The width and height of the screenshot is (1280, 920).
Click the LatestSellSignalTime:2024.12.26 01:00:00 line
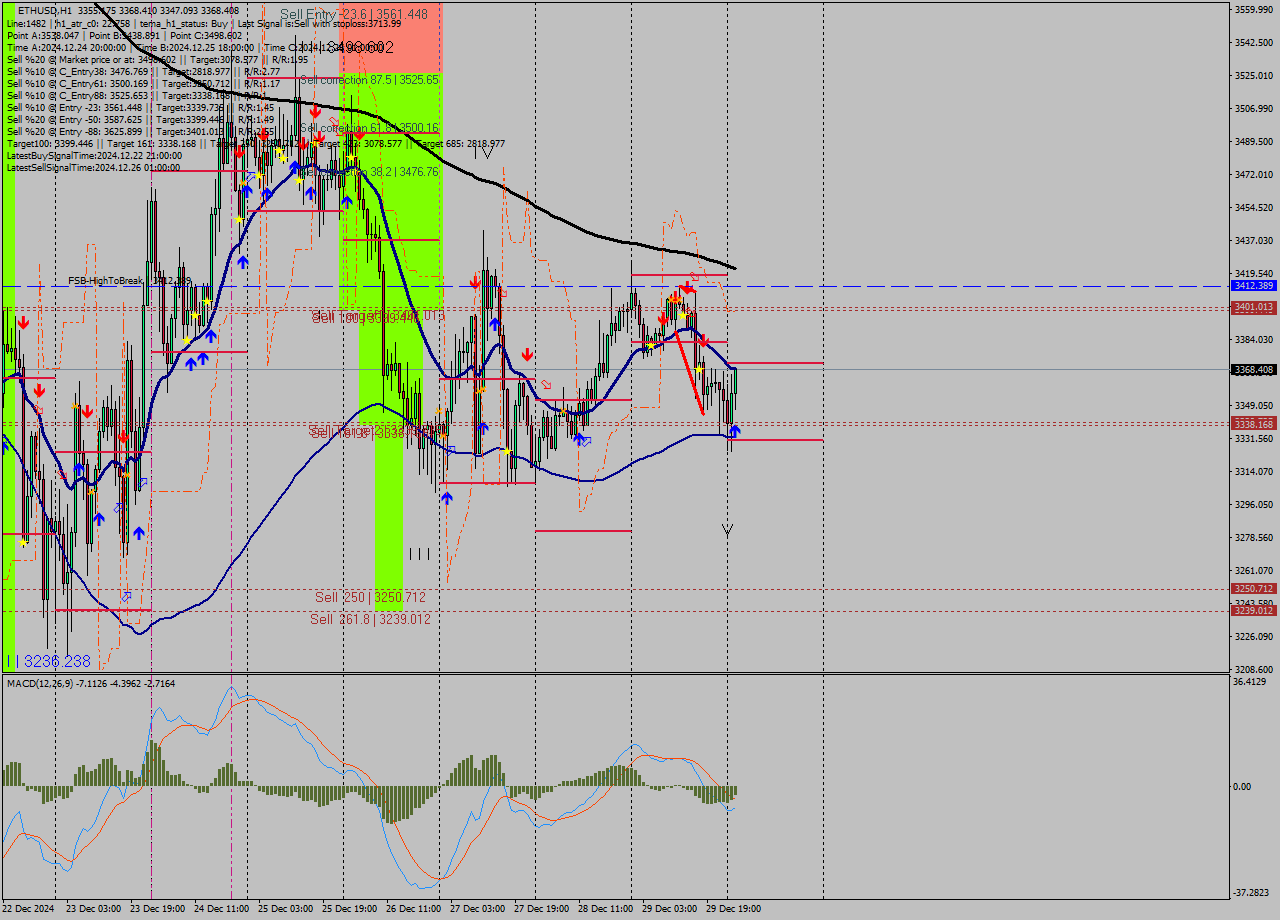pos(94,168)
